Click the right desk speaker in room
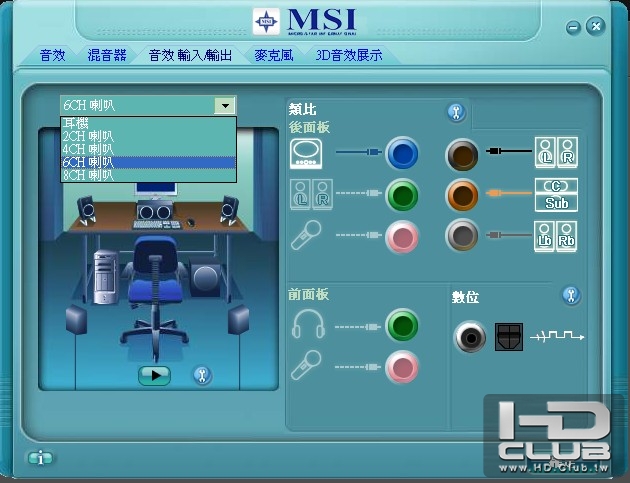Screen dimensions: 630x483 [x=230, y=210]
